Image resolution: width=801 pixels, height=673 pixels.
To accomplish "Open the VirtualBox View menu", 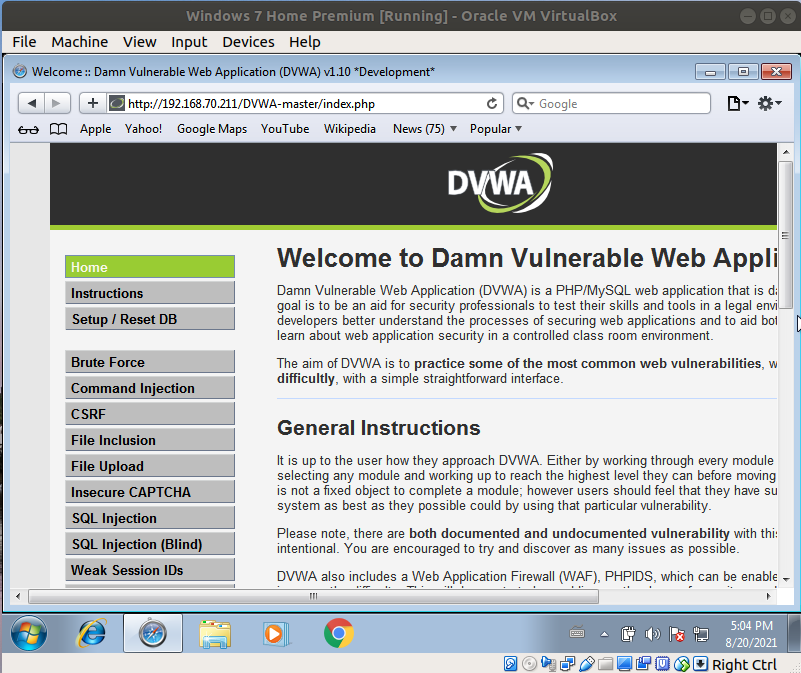I will point(139,42).
